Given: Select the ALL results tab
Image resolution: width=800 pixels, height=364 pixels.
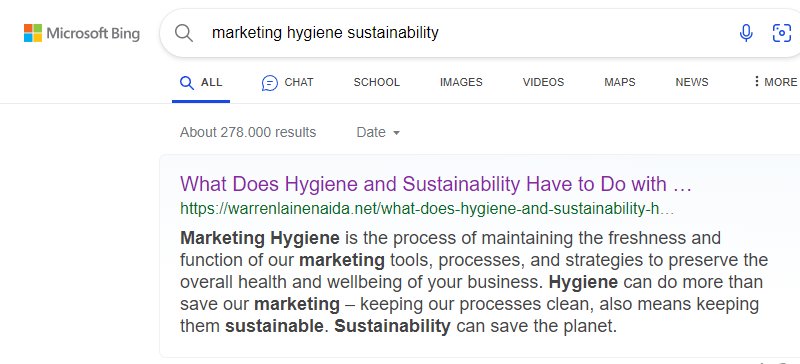Looking at the screenshot, I should 201,82.
